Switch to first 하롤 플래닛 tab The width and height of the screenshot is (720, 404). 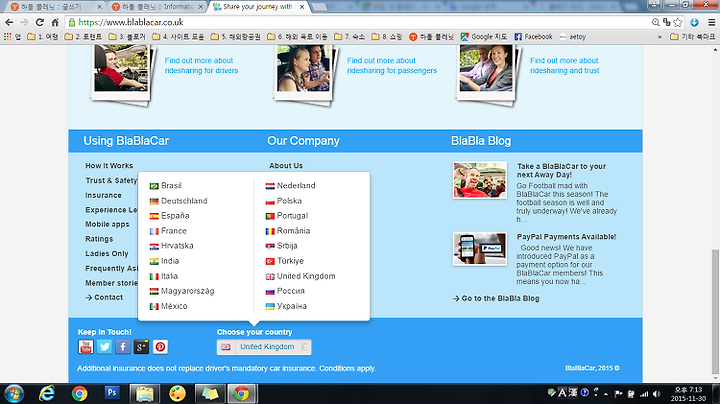[x=56, y=7]
